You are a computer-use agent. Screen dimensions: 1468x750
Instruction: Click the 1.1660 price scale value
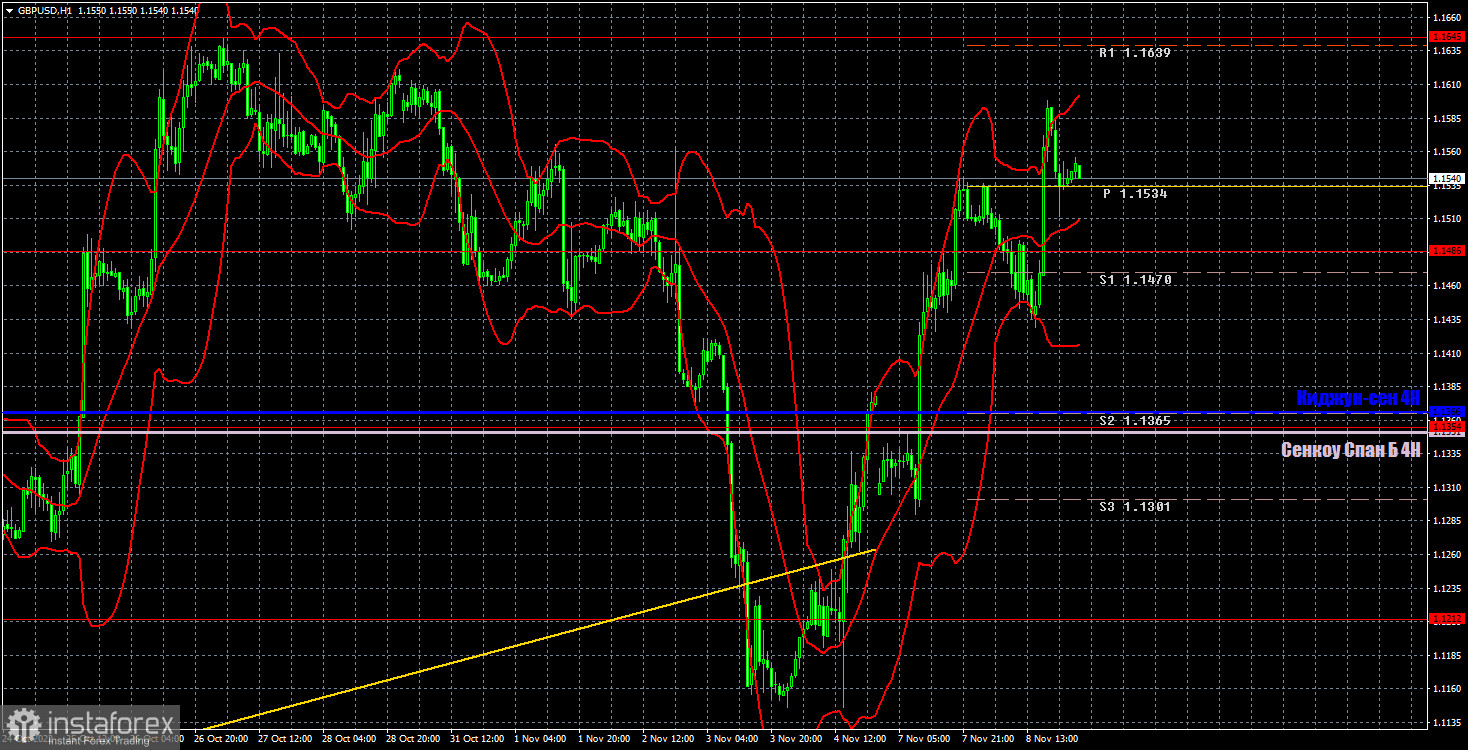click(1448, 18)
